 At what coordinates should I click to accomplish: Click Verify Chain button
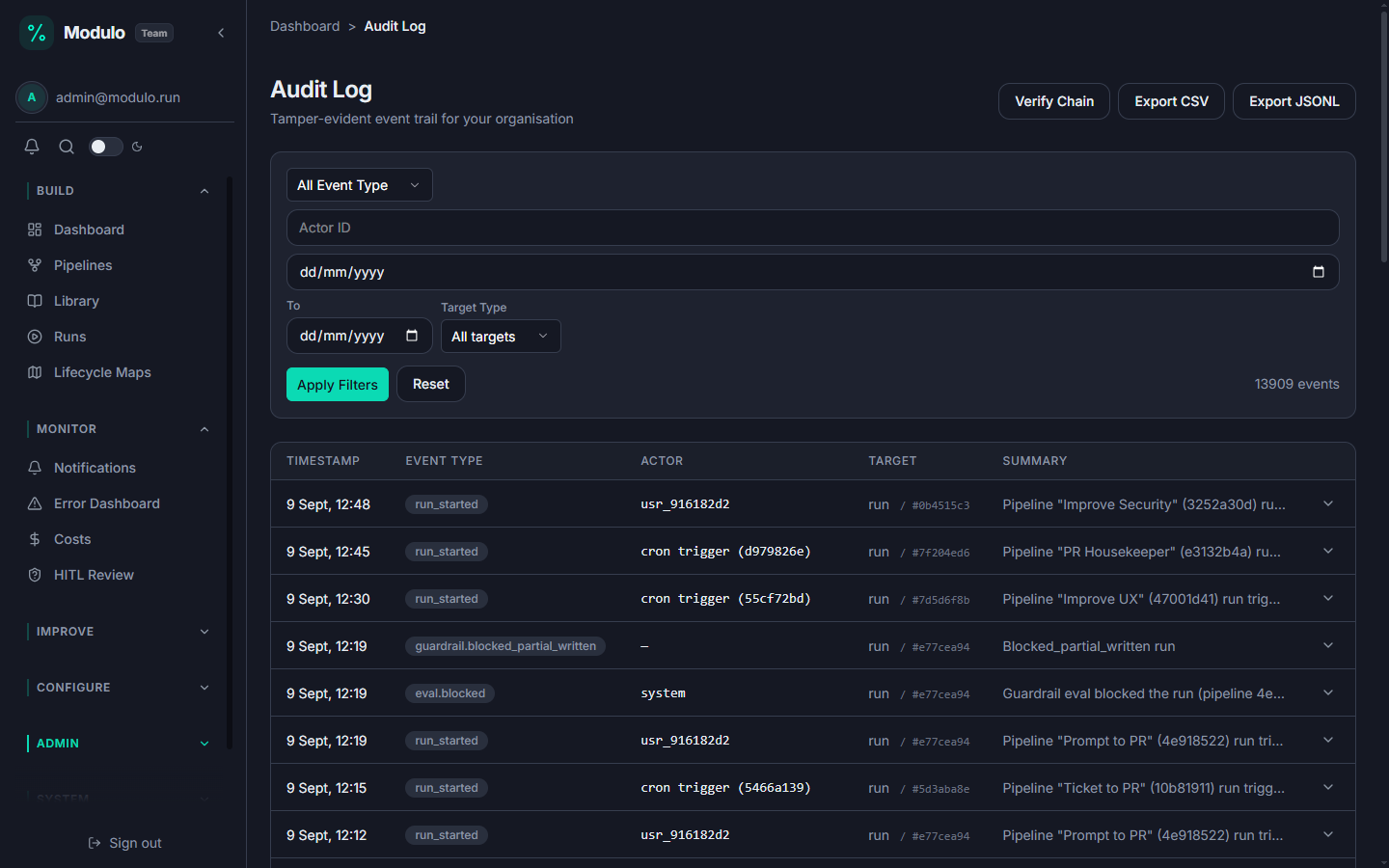(1054, 101)
